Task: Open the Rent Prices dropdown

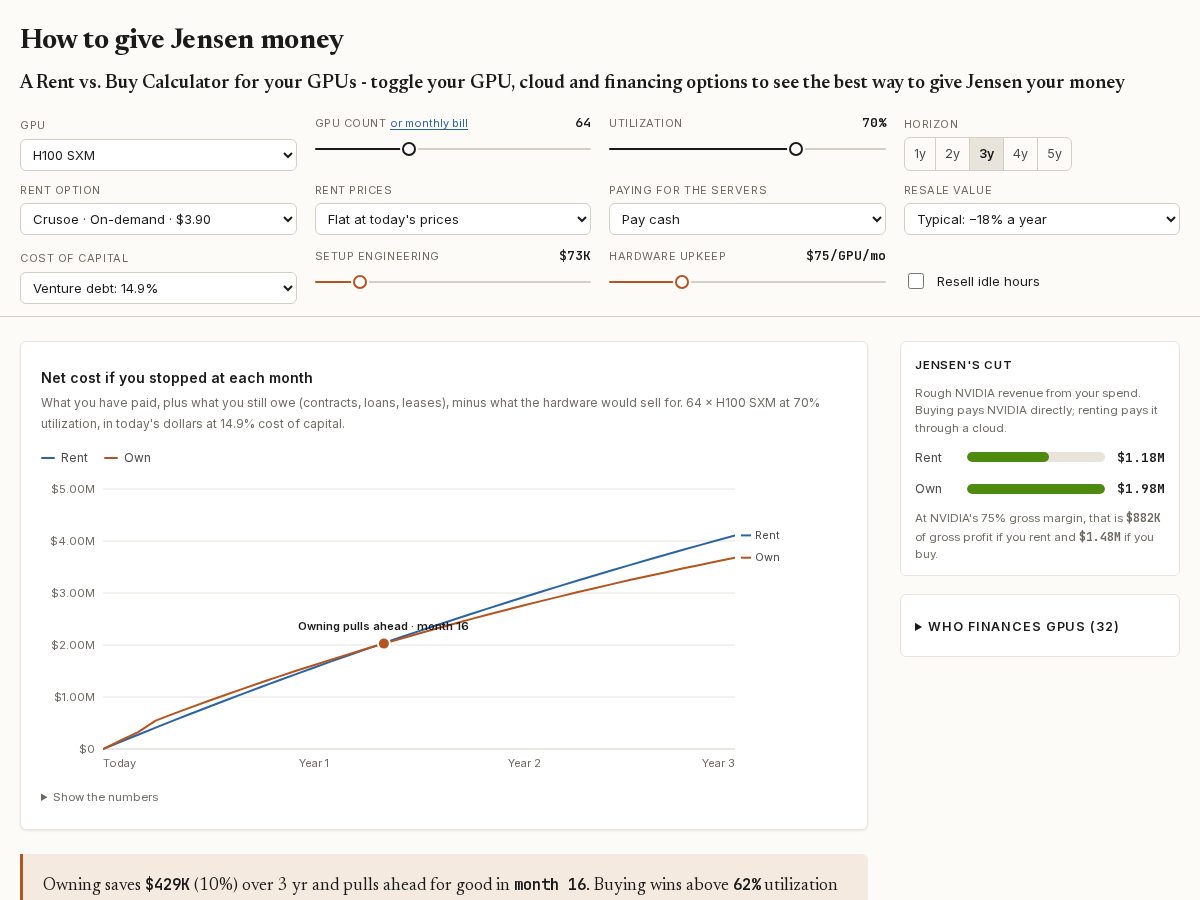Action: [453, 219]
